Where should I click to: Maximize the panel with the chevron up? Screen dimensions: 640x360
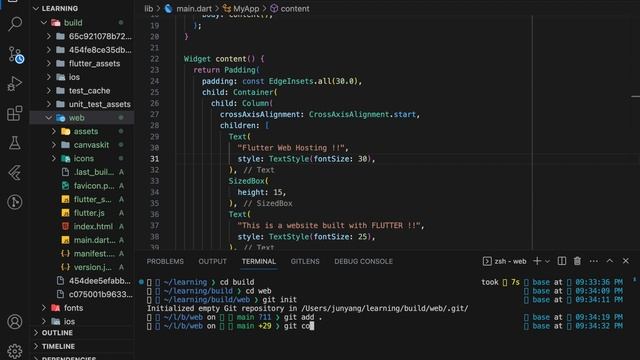pos(610,261)
